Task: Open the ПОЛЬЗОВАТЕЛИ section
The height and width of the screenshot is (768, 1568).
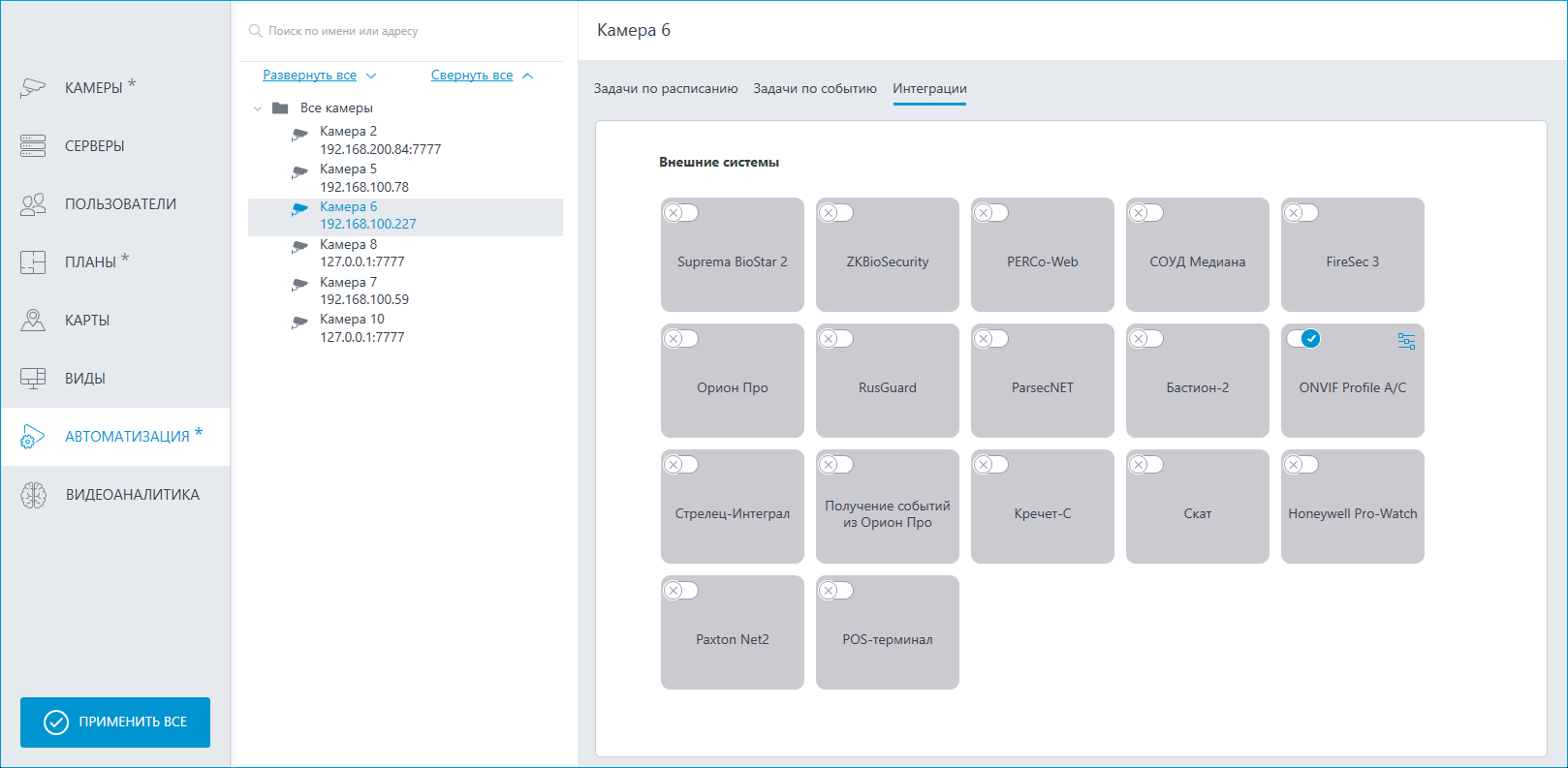Action: (x=115, y=203)
